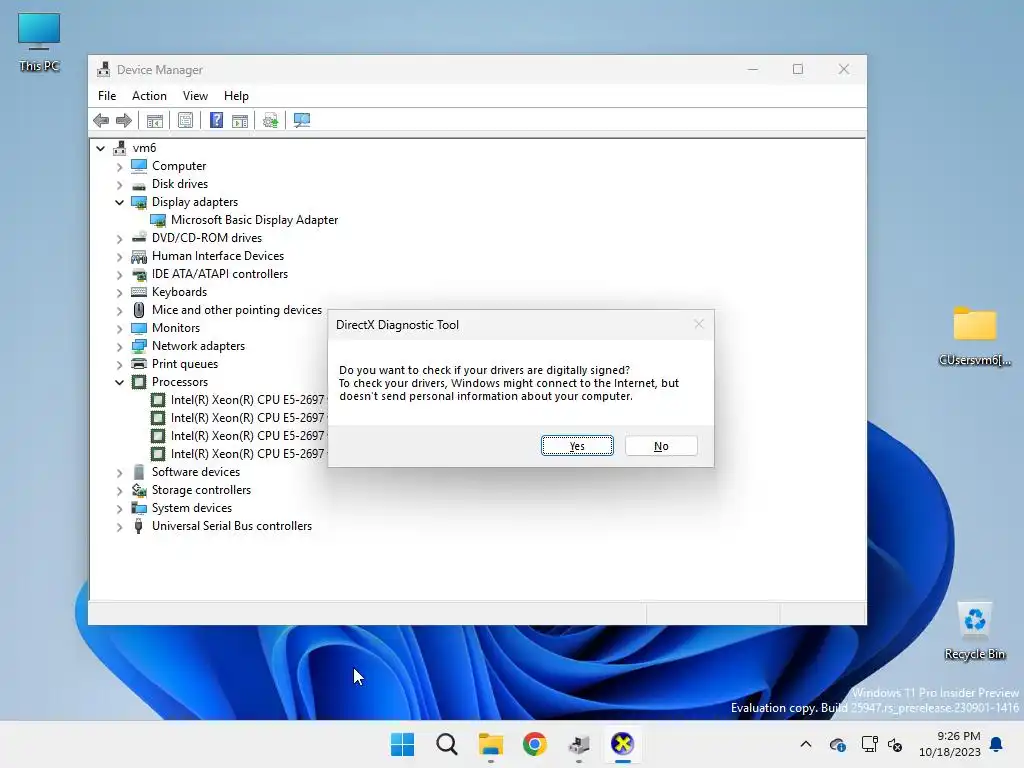Expand Mice and other pointing devices

pos(120,310)
